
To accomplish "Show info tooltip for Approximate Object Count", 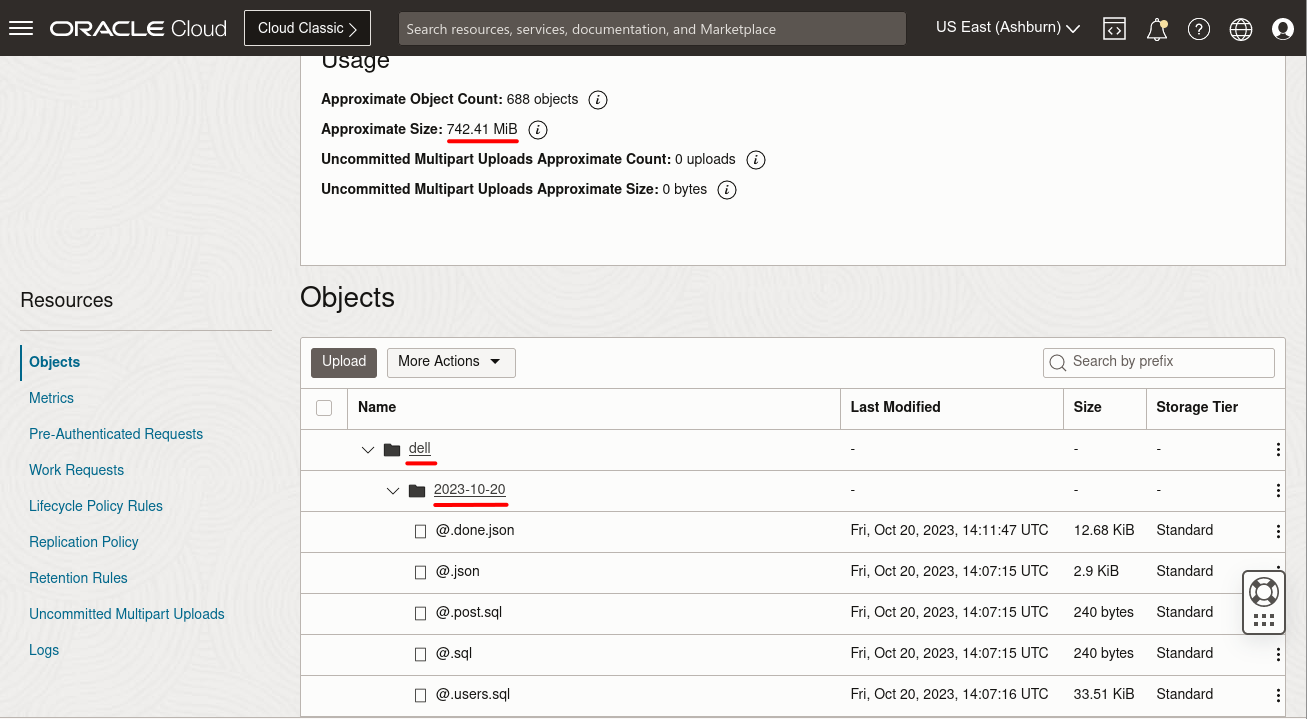I will (x=597, y=99).
